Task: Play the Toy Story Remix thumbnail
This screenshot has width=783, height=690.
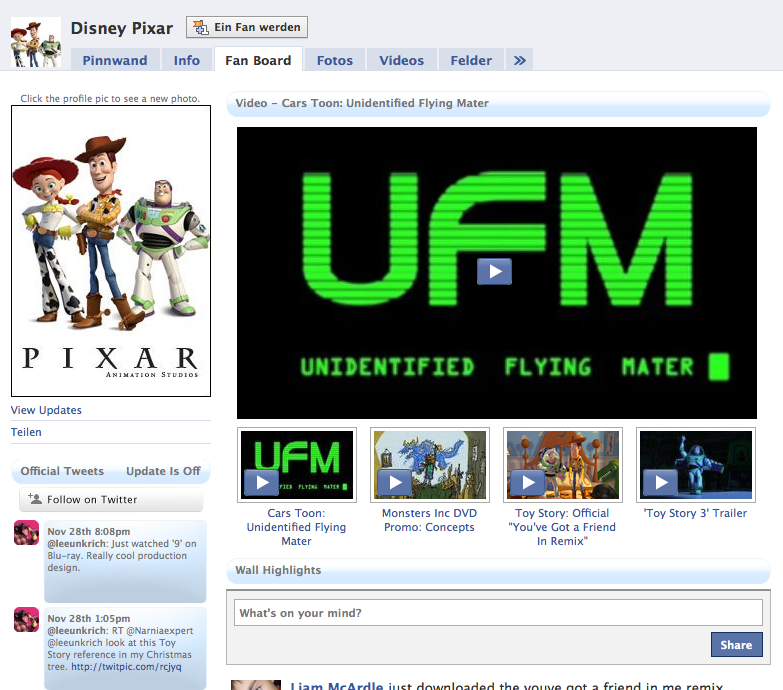Action: (529, 483)
